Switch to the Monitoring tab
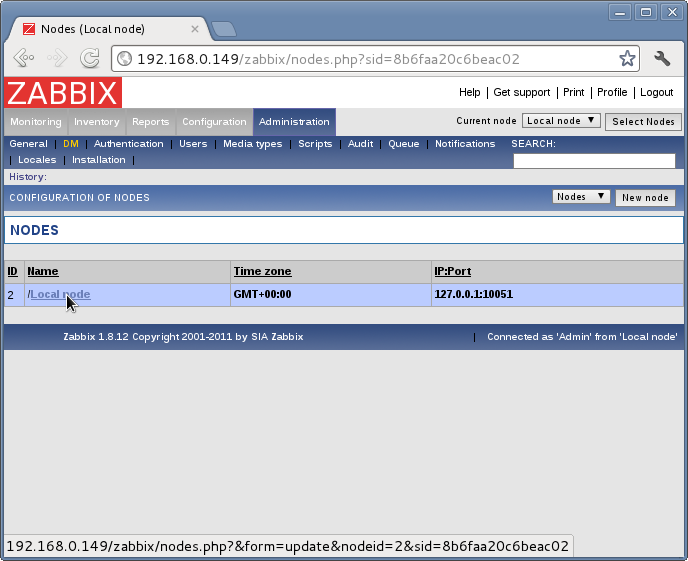The width and height of the screenshot is (688, 561). (36, 122)
